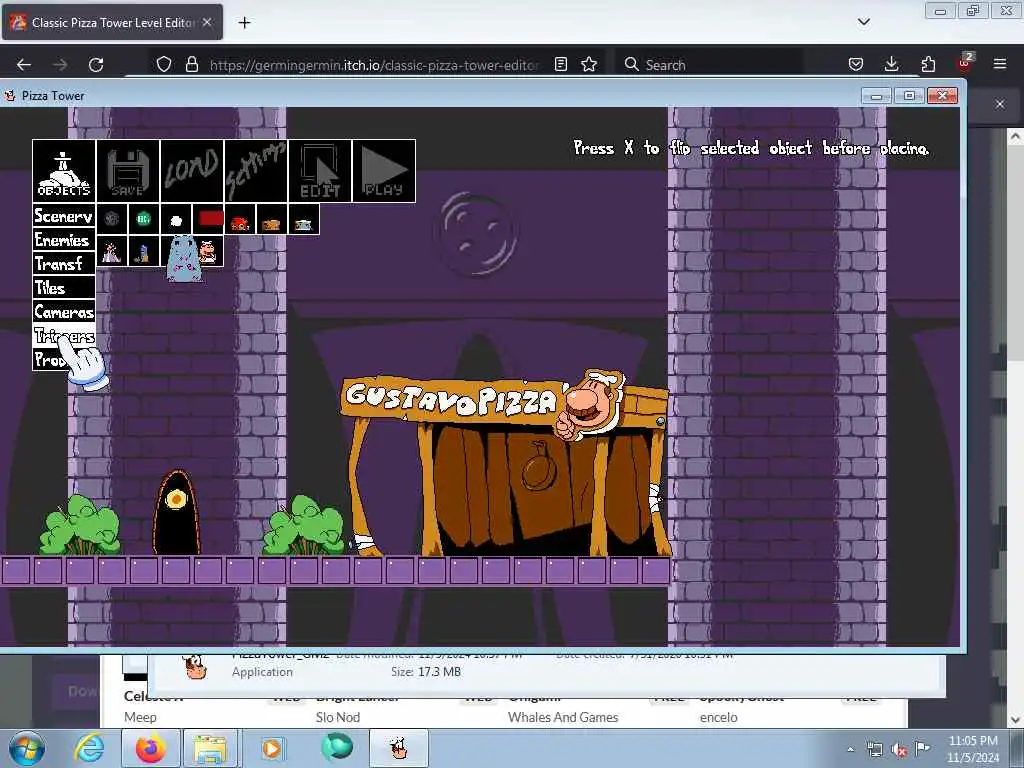Viewport: 1024px width, 768px height.
Task: Pick the pink cone object tile
Action: click(112, 251)
